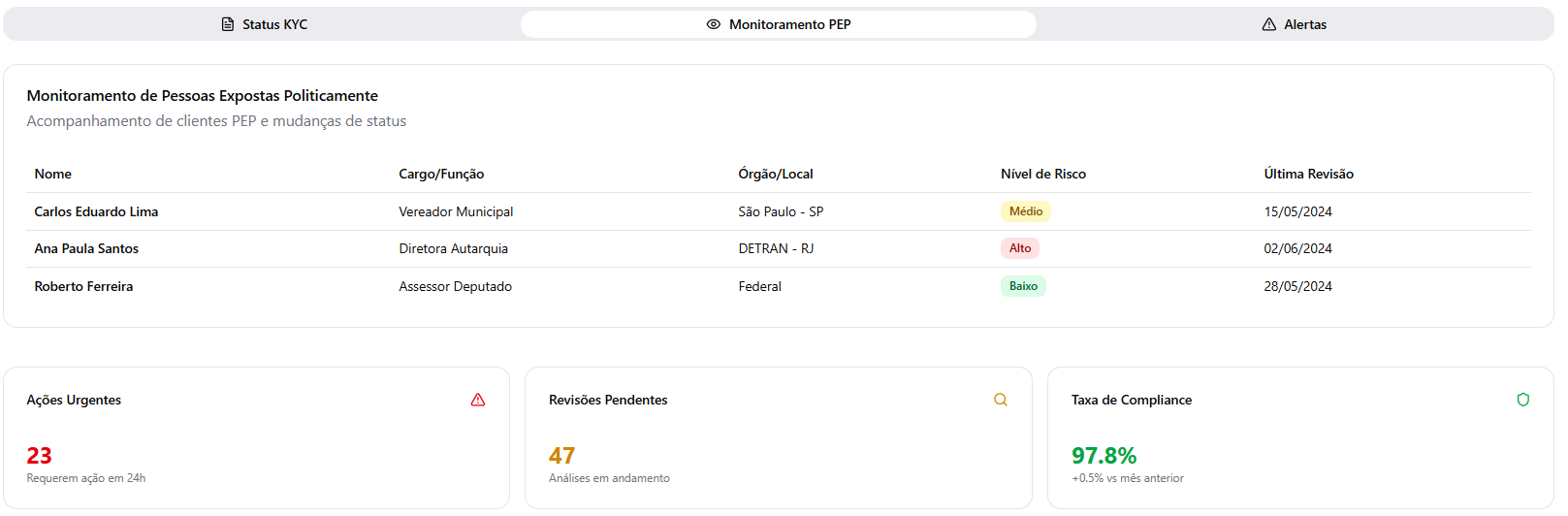The image size is (1568, 516).
Task: Click the Nível de Risco column header
Action: [x=1043, y=174]
